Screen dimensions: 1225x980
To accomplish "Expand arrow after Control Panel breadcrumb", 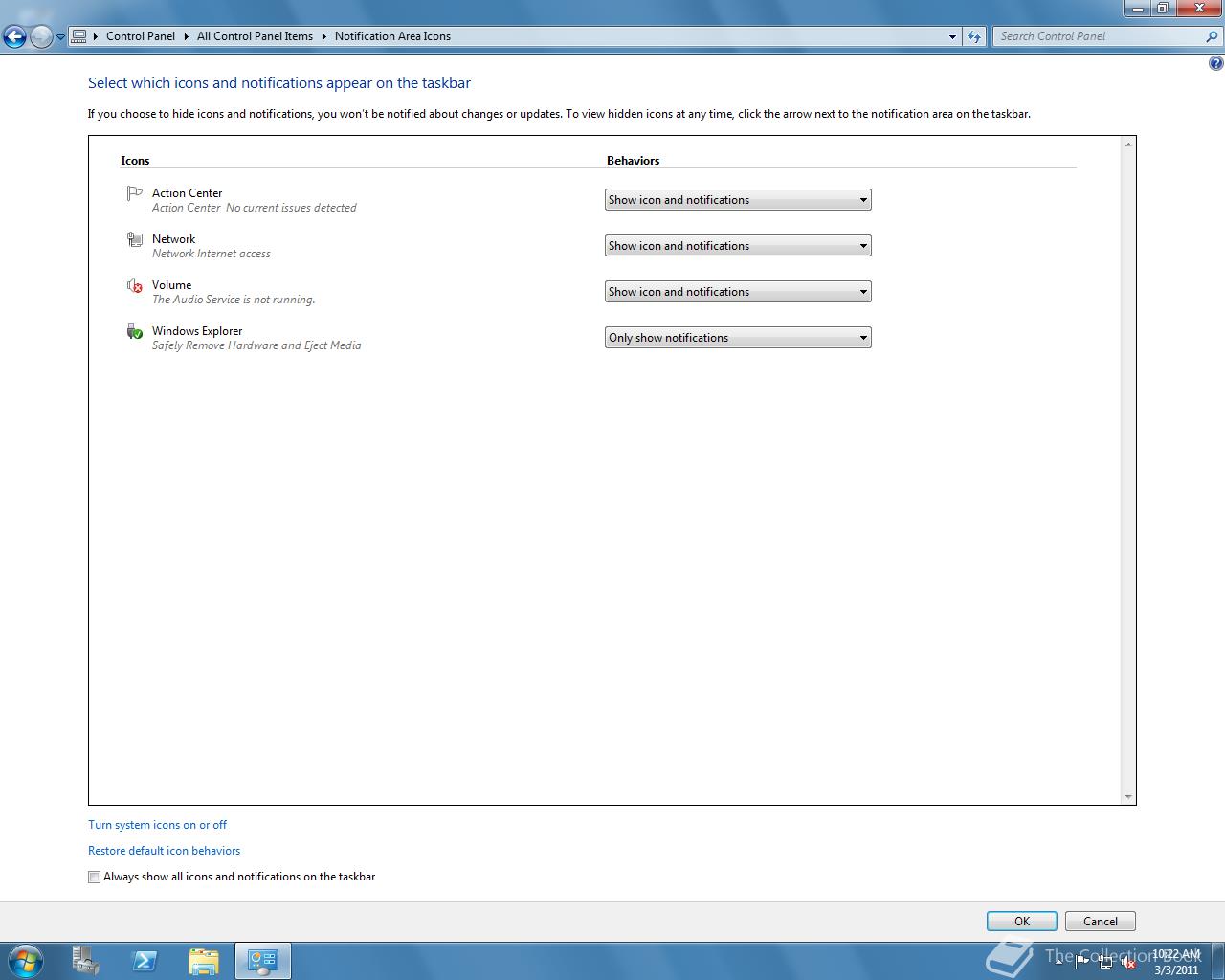I will click(x=187, y=36).
